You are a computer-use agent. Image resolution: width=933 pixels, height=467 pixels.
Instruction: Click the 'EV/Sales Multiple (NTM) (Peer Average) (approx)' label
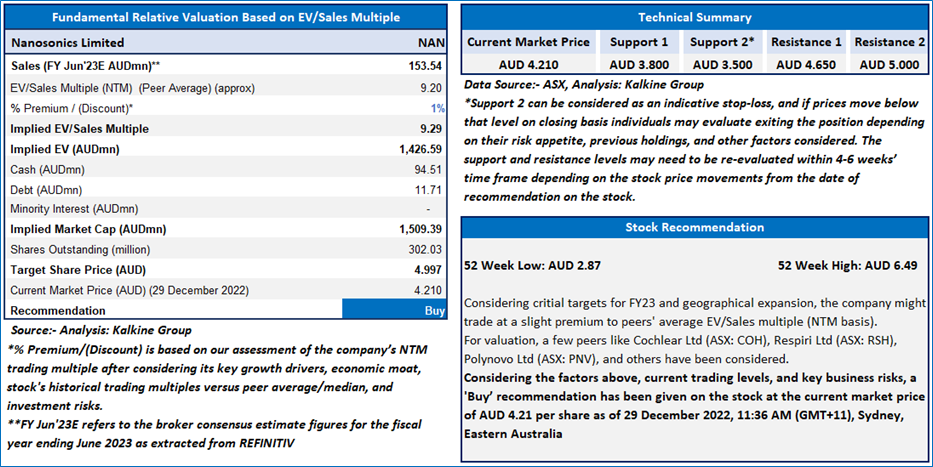click(133, 88)
